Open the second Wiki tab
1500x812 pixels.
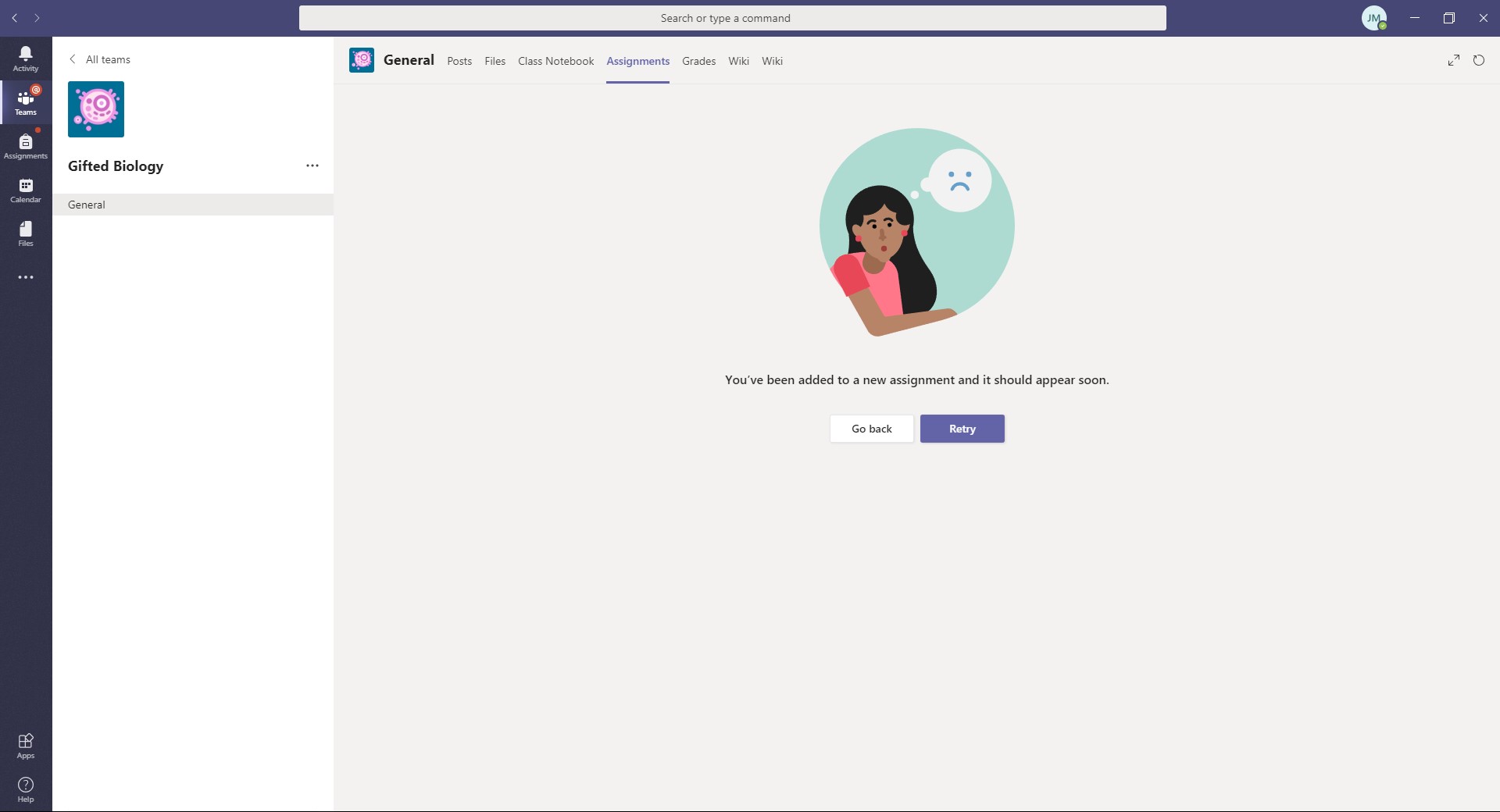[x=773, y=61]
